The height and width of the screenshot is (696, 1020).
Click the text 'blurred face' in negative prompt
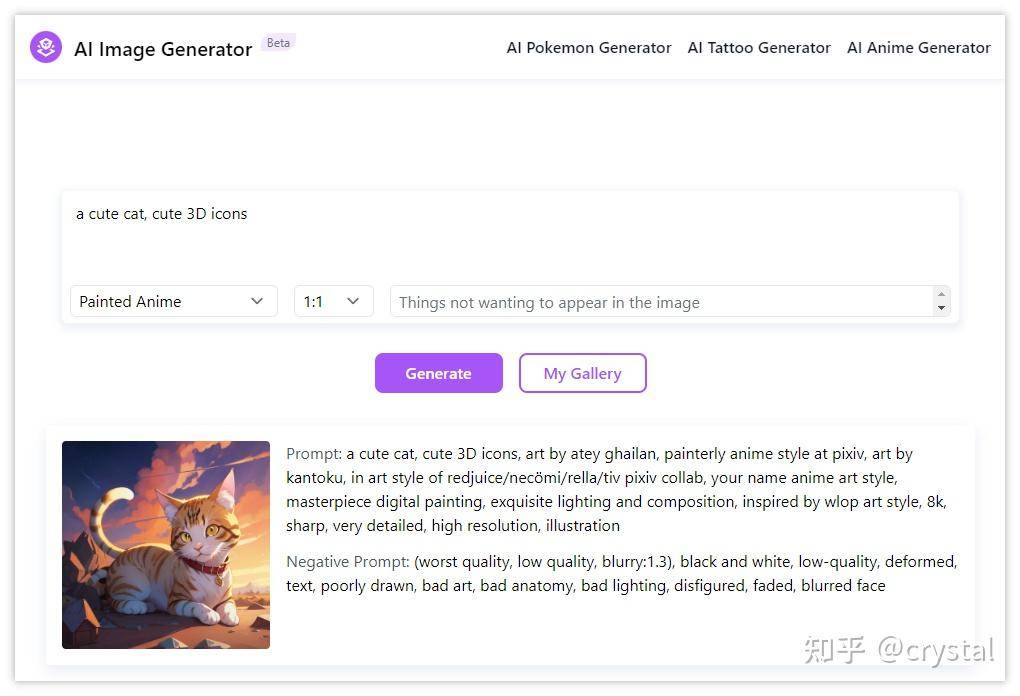point(843,585)
